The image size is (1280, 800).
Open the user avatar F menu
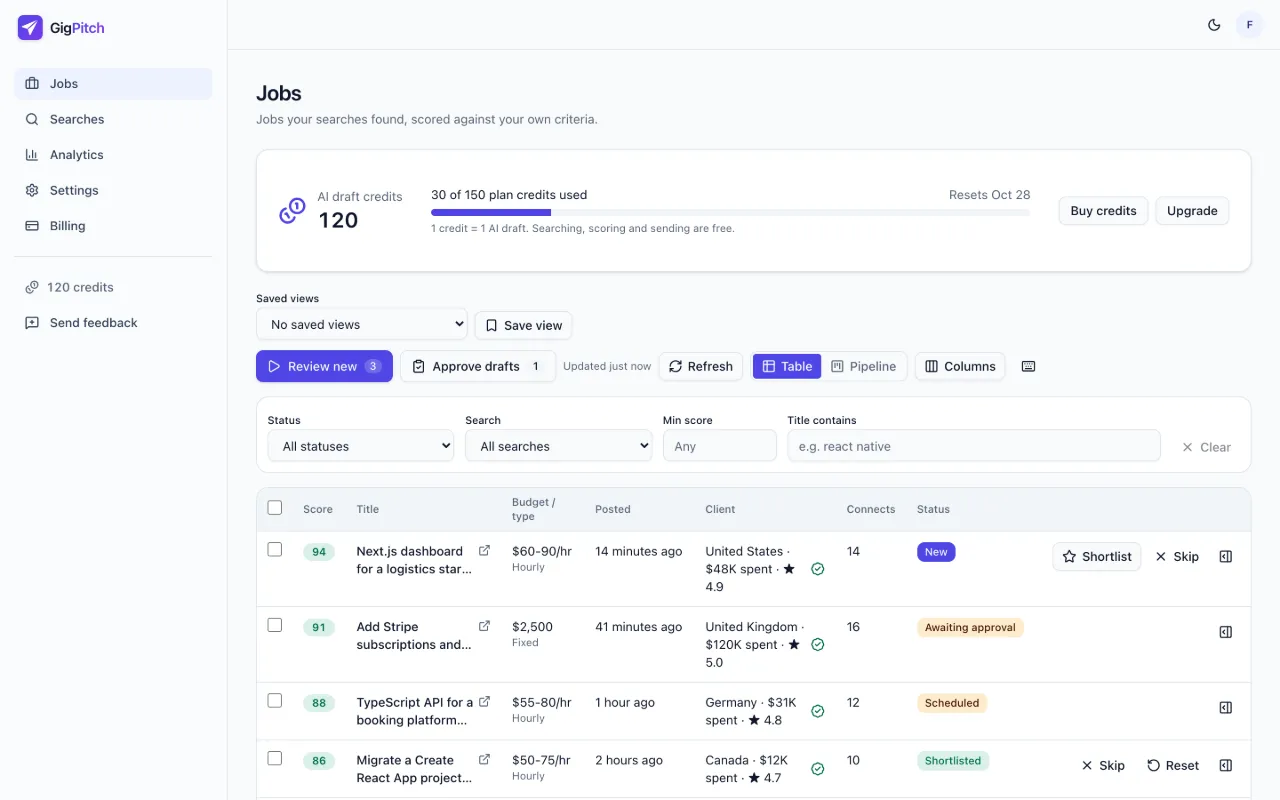tap(1249, 25)
